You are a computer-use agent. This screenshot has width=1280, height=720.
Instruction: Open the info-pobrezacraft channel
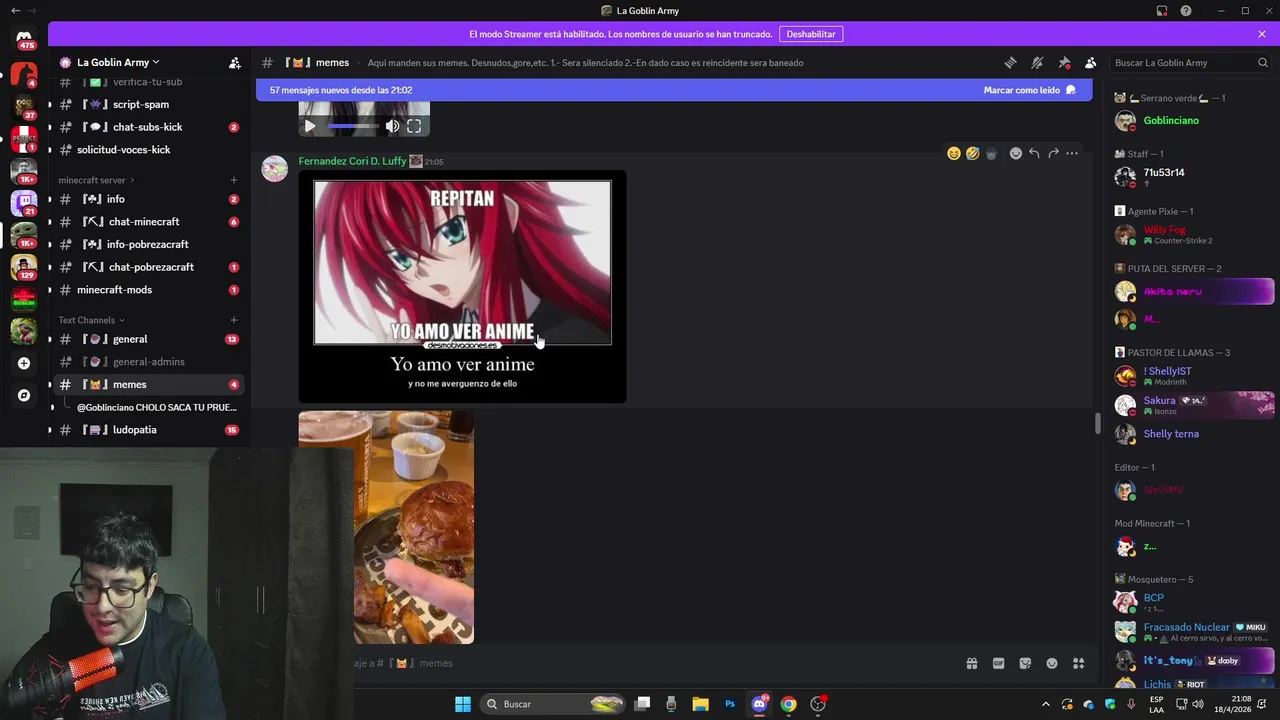(146, 244)
